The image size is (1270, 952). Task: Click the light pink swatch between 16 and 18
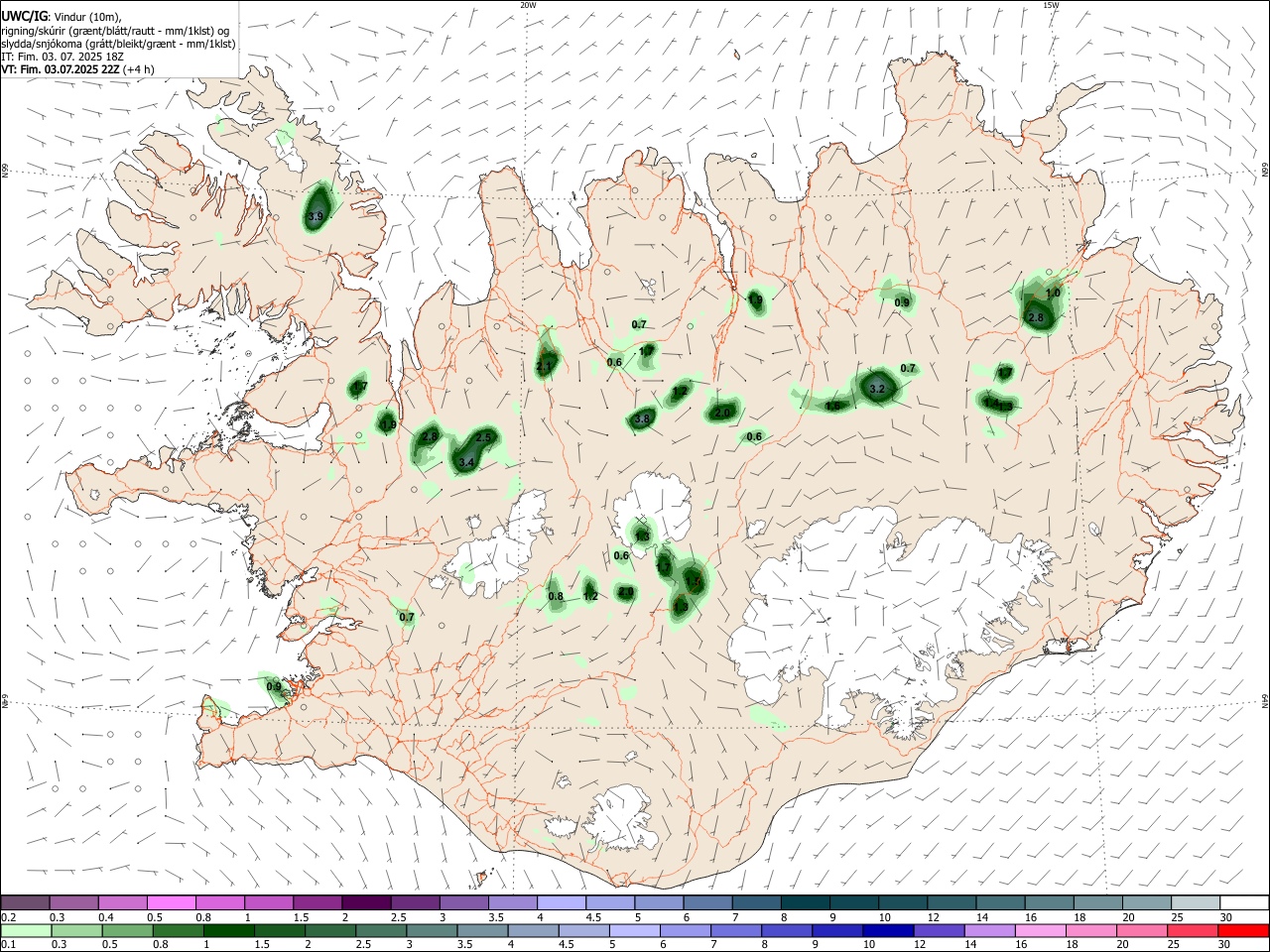(x=1040, y=930)
